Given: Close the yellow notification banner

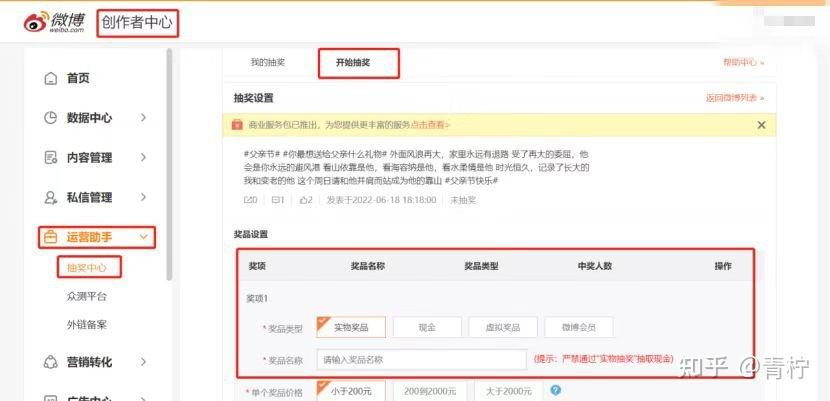Looking at the screenshot, I should [761, 125].
